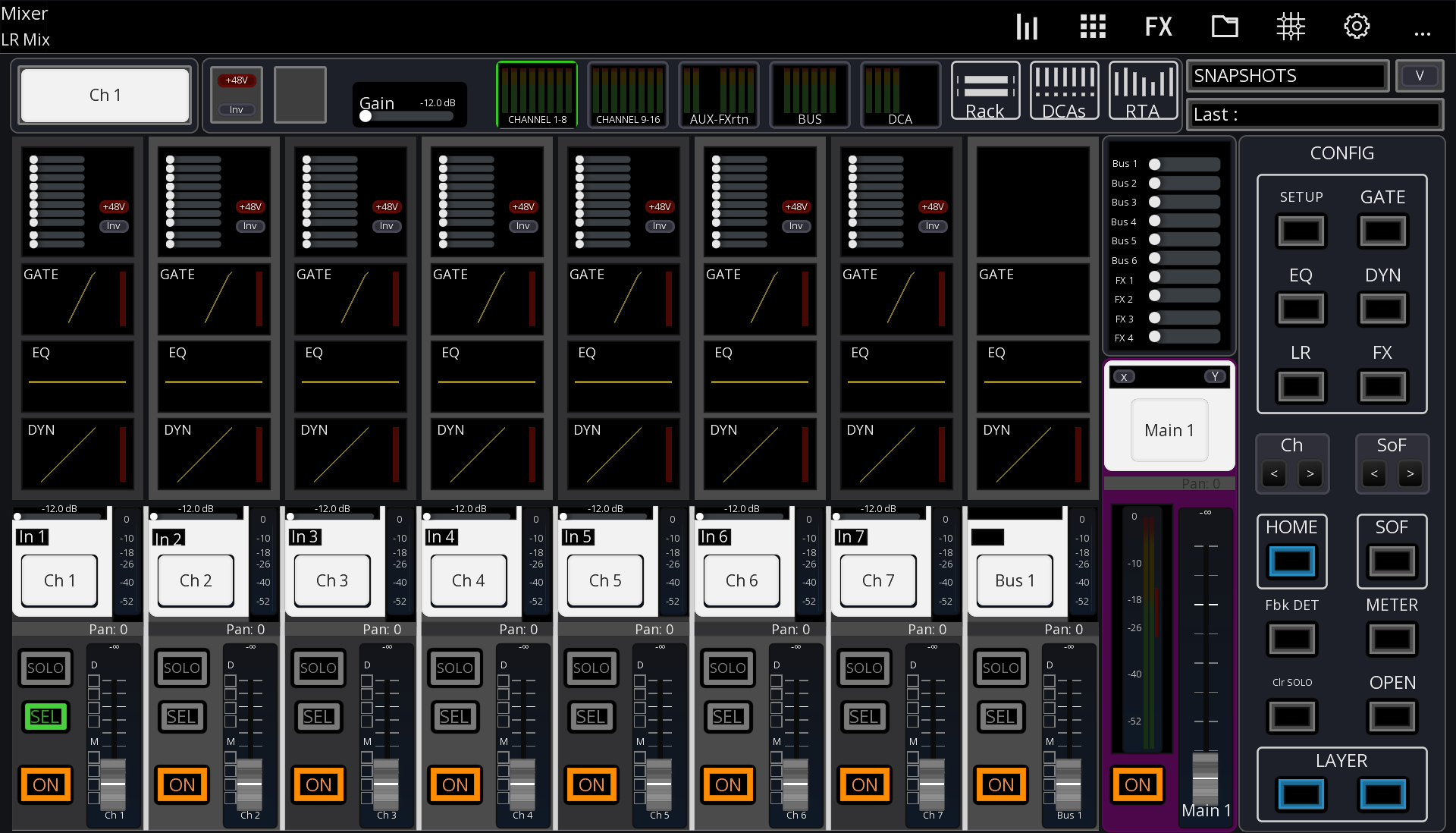
Task: Switch to CHANNEL 1-8 layer tab
Action: [x=537, y=94]
